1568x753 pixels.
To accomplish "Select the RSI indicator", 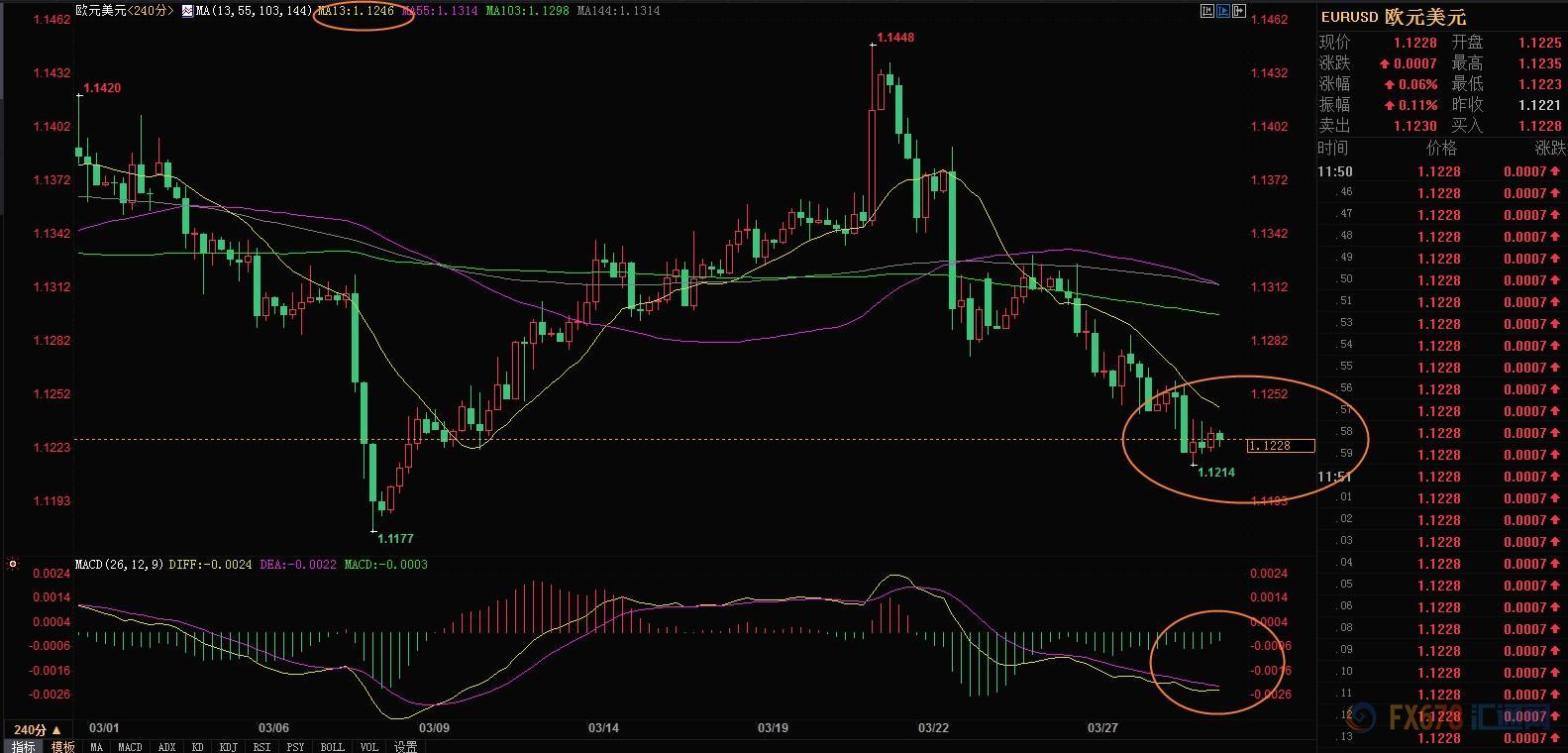I will pos(261,747).
